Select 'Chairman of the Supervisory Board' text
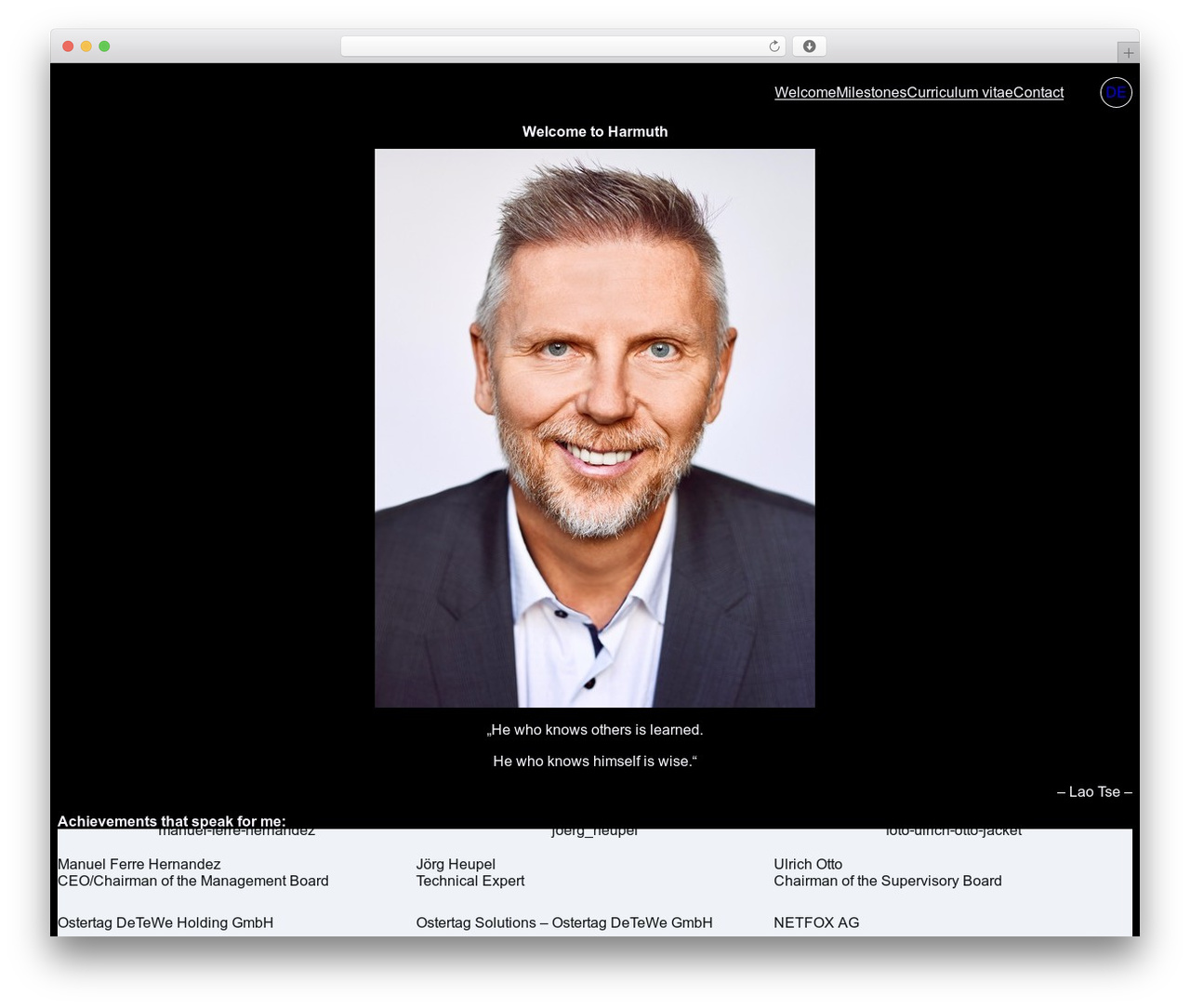 point(888,882)
